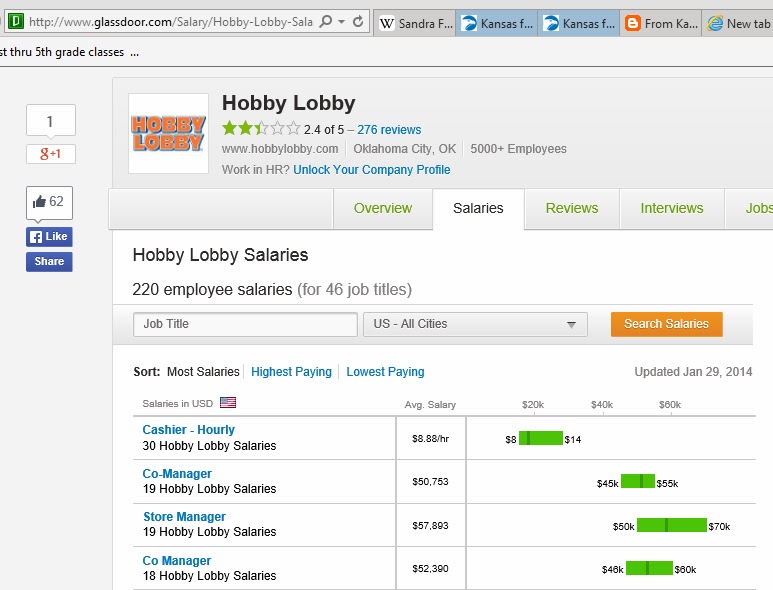Image resolution: width=773 pixels, height=590 pixels.
Task: Click the Oklahoma City, OK location text
Action: click(x=405, y=149)
